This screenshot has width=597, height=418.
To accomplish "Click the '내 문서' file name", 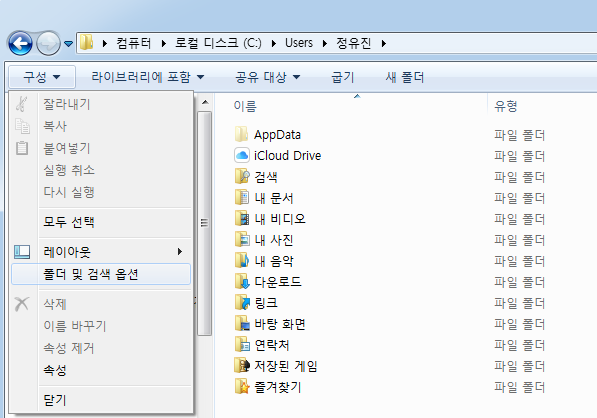I will 274,198.
